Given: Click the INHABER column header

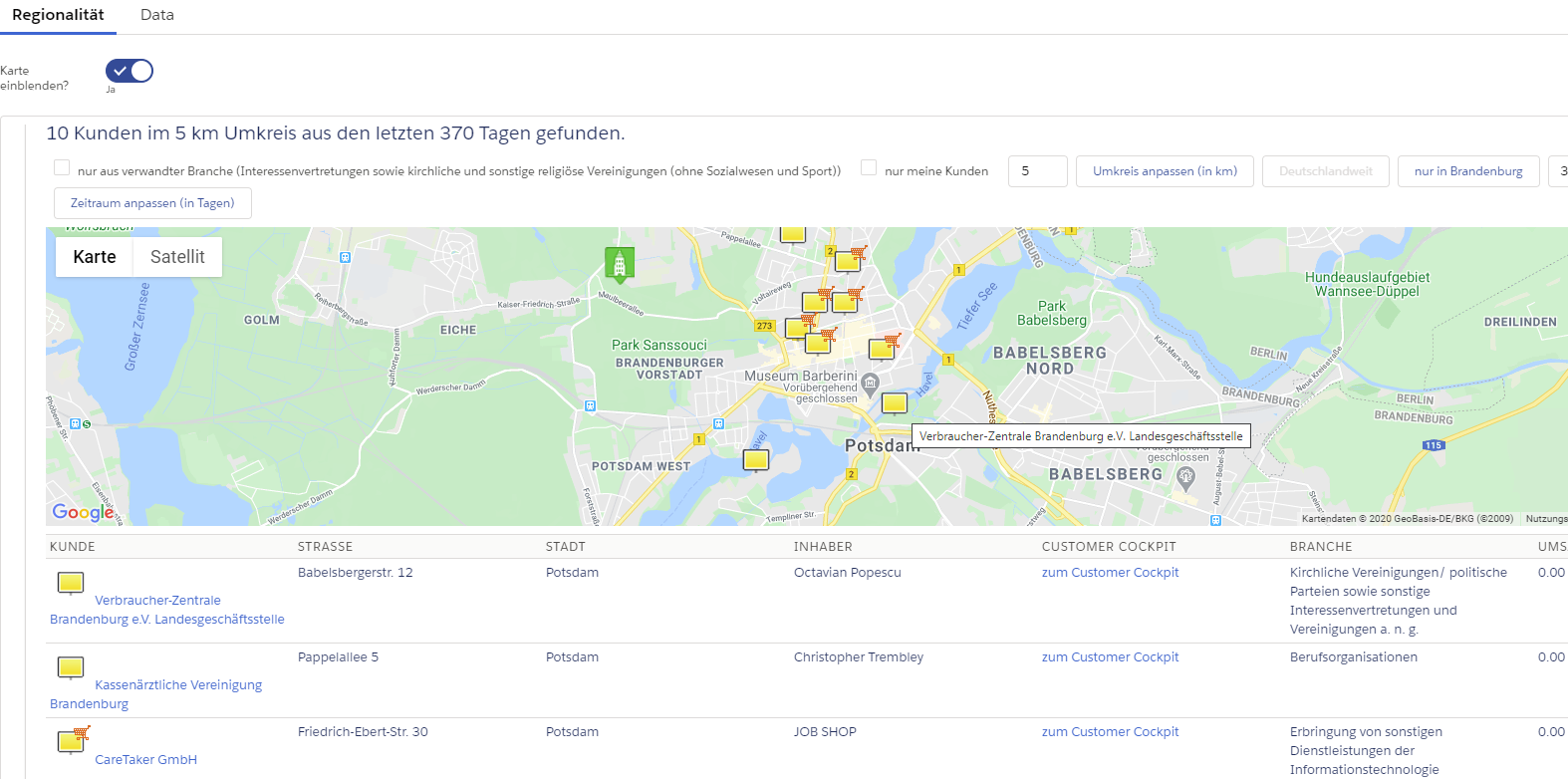Looking at the screenshot, I should [x=823, y=547].
